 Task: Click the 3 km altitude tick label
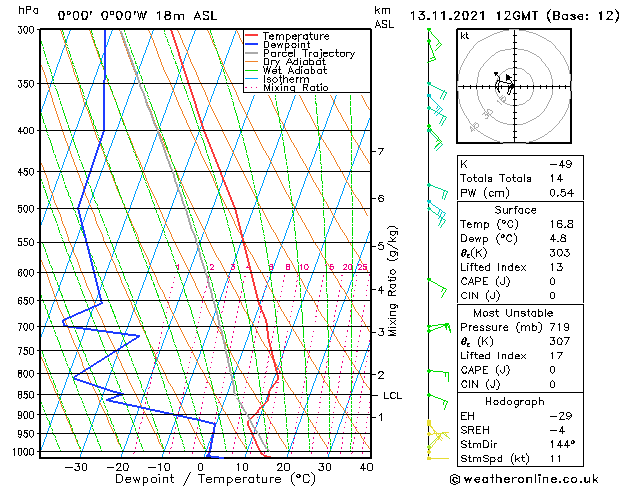point(381,332)
